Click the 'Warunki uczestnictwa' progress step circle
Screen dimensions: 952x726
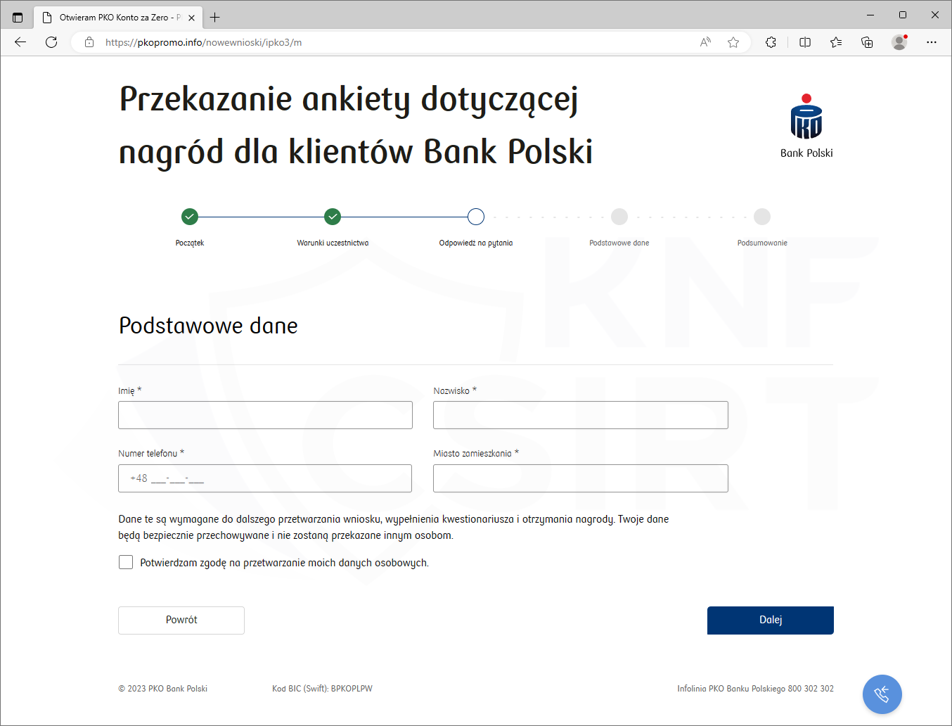coord(333,216)
